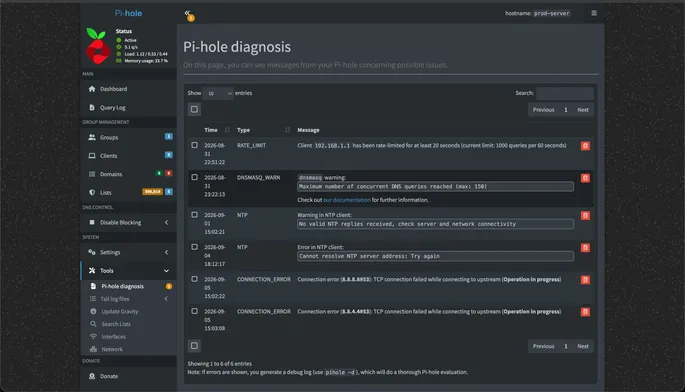Click the Interfaces wifi icon
Image resolution: width=685 pixels, height=392 pixels.
(x=93, y=336)
